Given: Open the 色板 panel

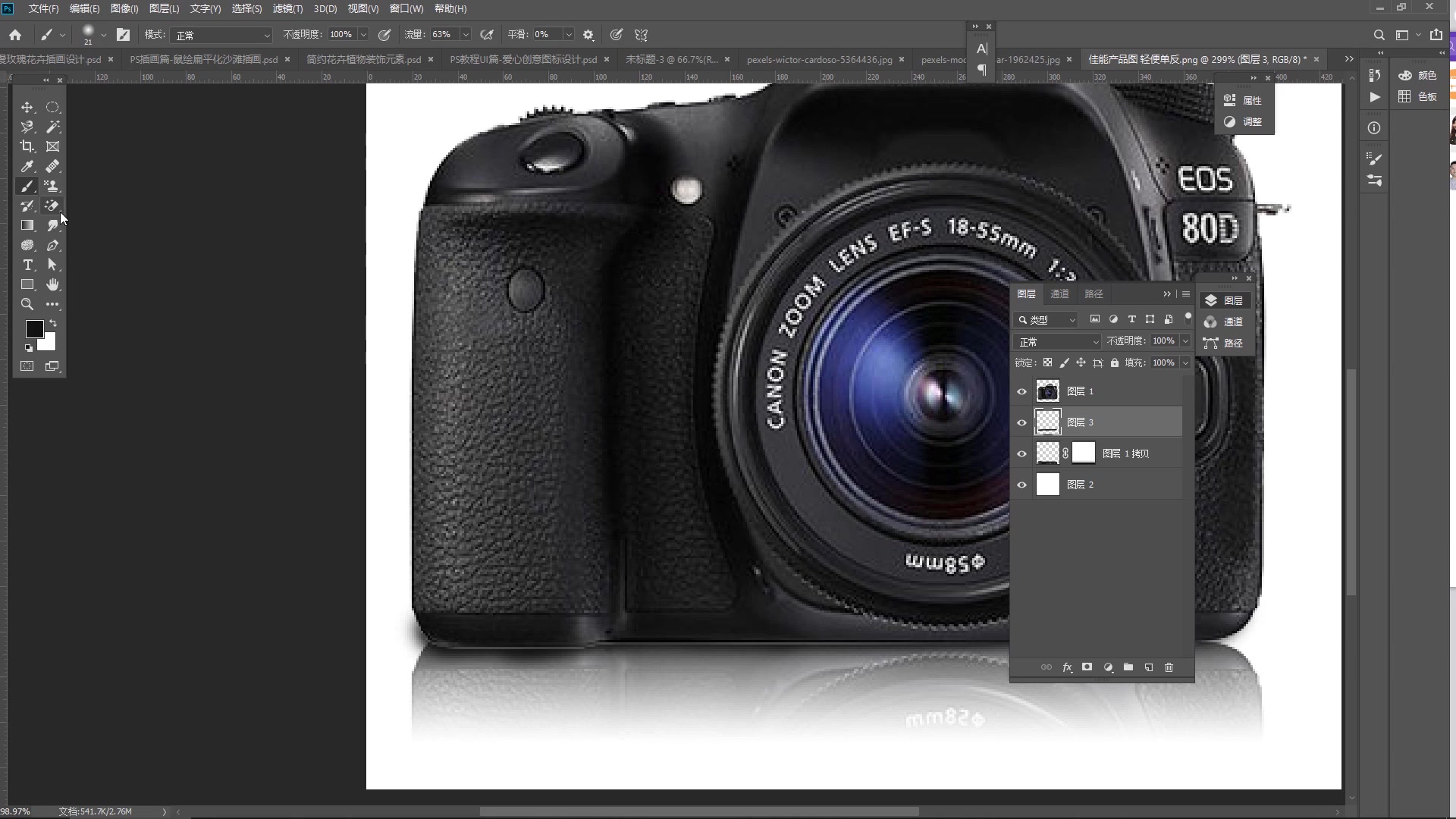Looking at the screenshot, I should (x=1419, y=97).
